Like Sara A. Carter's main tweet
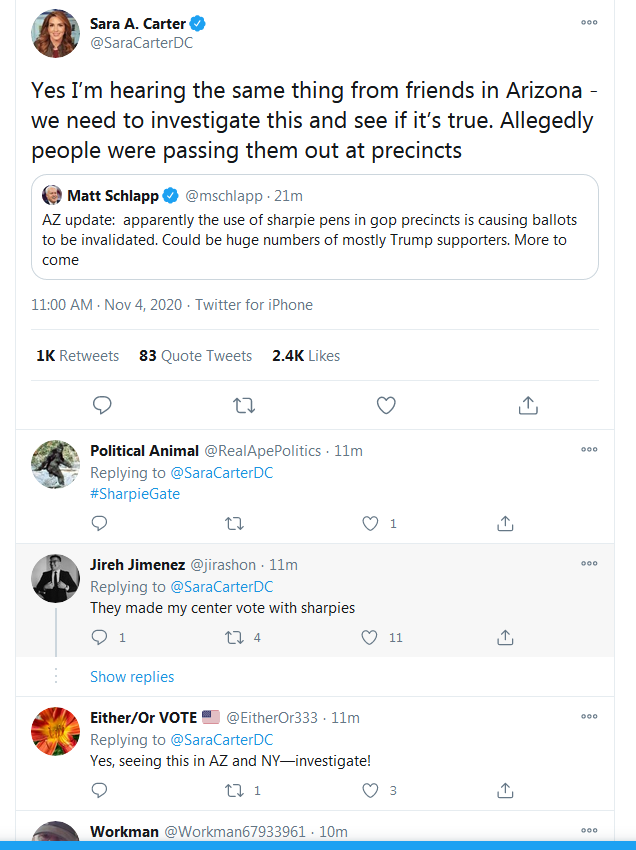This screenshot has height=850, width=636. pyautogui.click(x=386, y=405)
